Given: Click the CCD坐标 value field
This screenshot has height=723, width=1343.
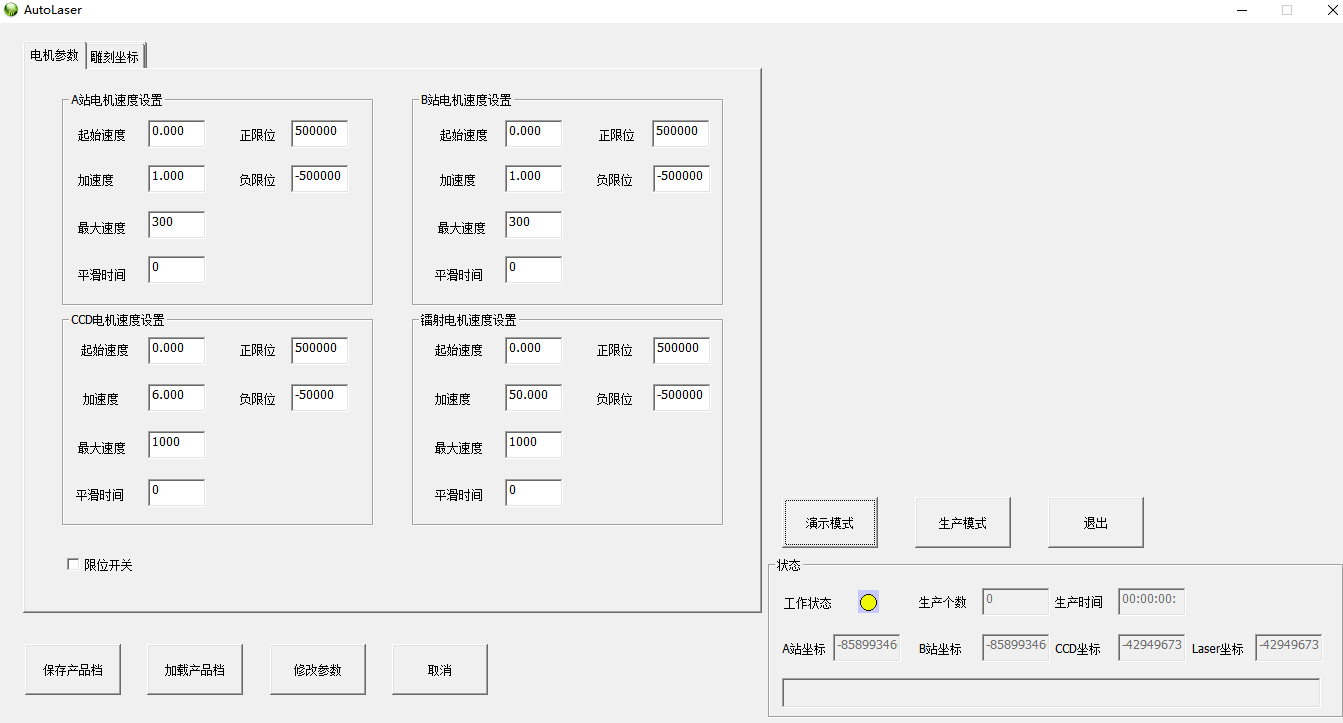Looking at the screenshot, I should click(1152, 648).
